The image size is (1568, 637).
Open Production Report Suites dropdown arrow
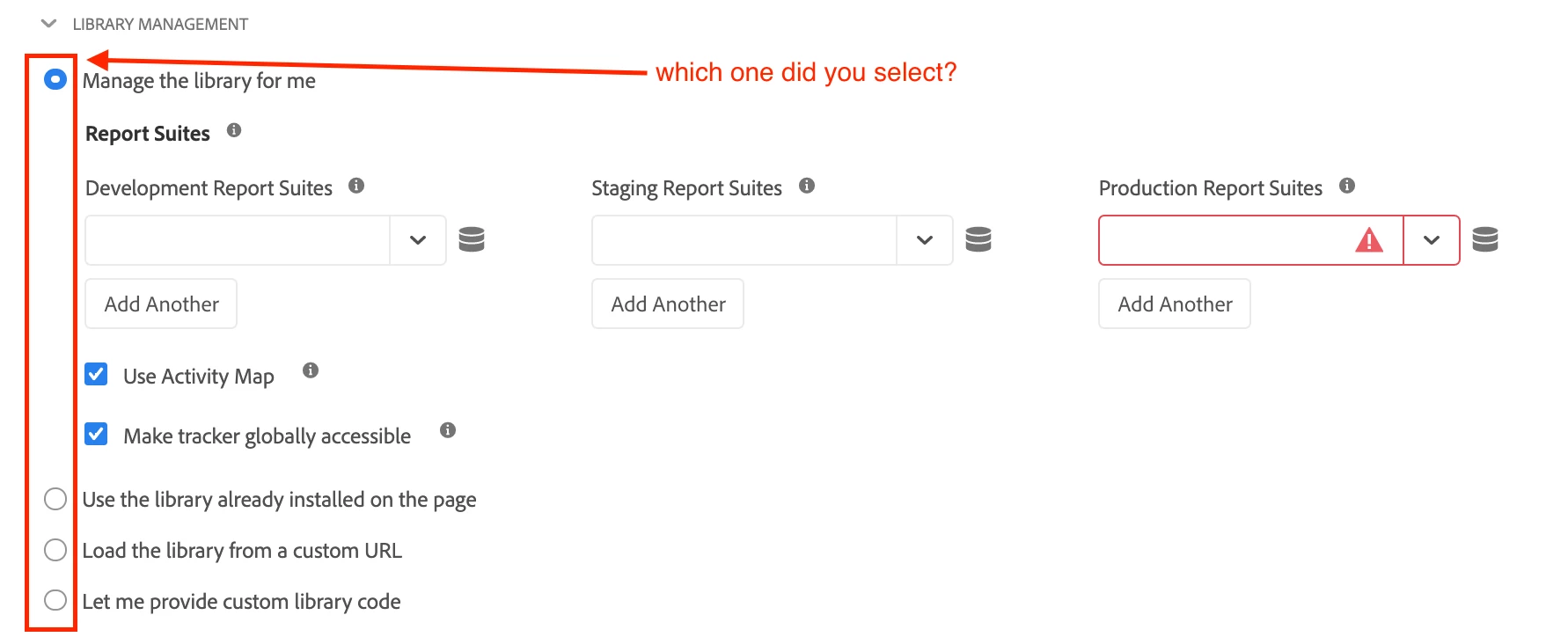pos(1432,240)
